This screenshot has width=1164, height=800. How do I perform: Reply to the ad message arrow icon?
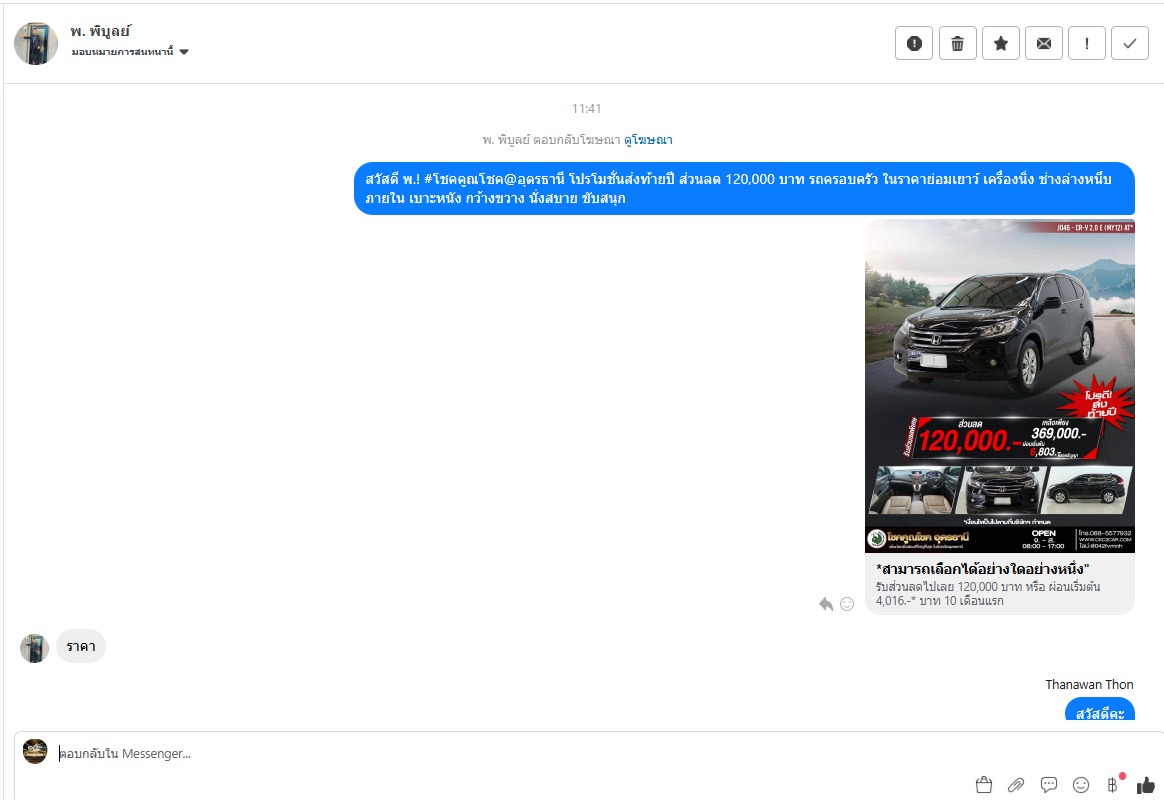coord(825,604)
